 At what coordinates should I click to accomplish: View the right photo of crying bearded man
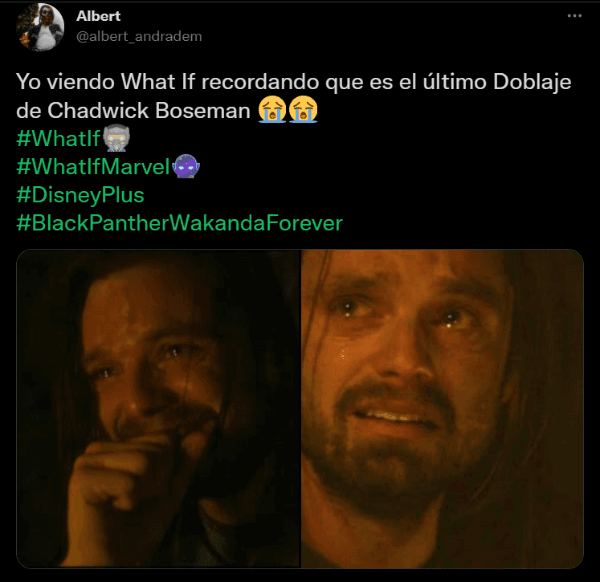point(442,409)
